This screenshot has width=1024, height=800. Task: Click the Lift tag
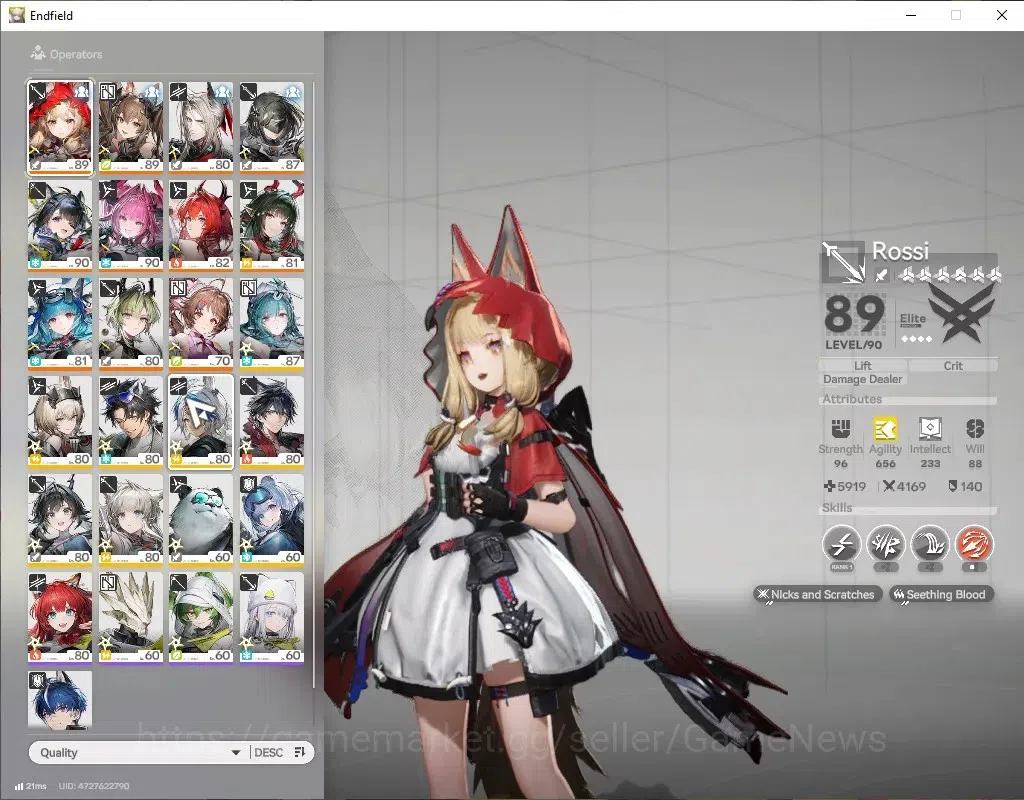click(863, 366)
